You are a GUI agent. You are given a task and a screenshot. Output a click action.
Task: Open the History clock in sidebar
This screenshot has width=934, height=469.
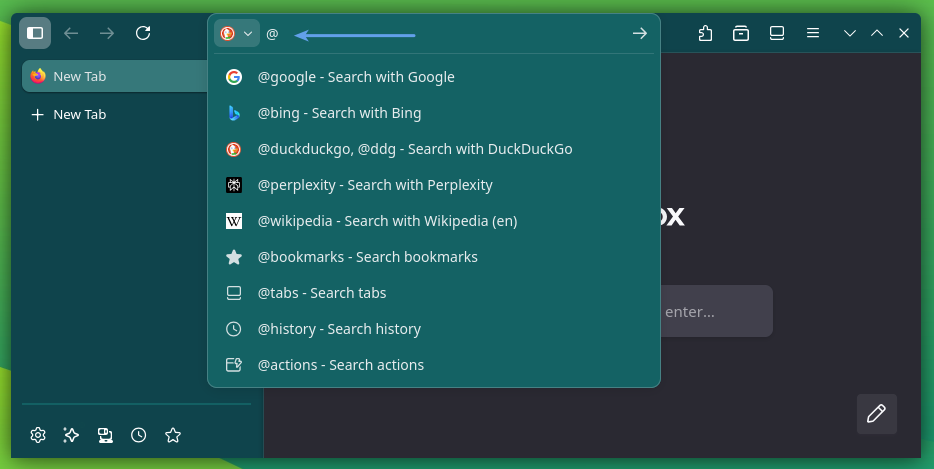tap(139, 435)
